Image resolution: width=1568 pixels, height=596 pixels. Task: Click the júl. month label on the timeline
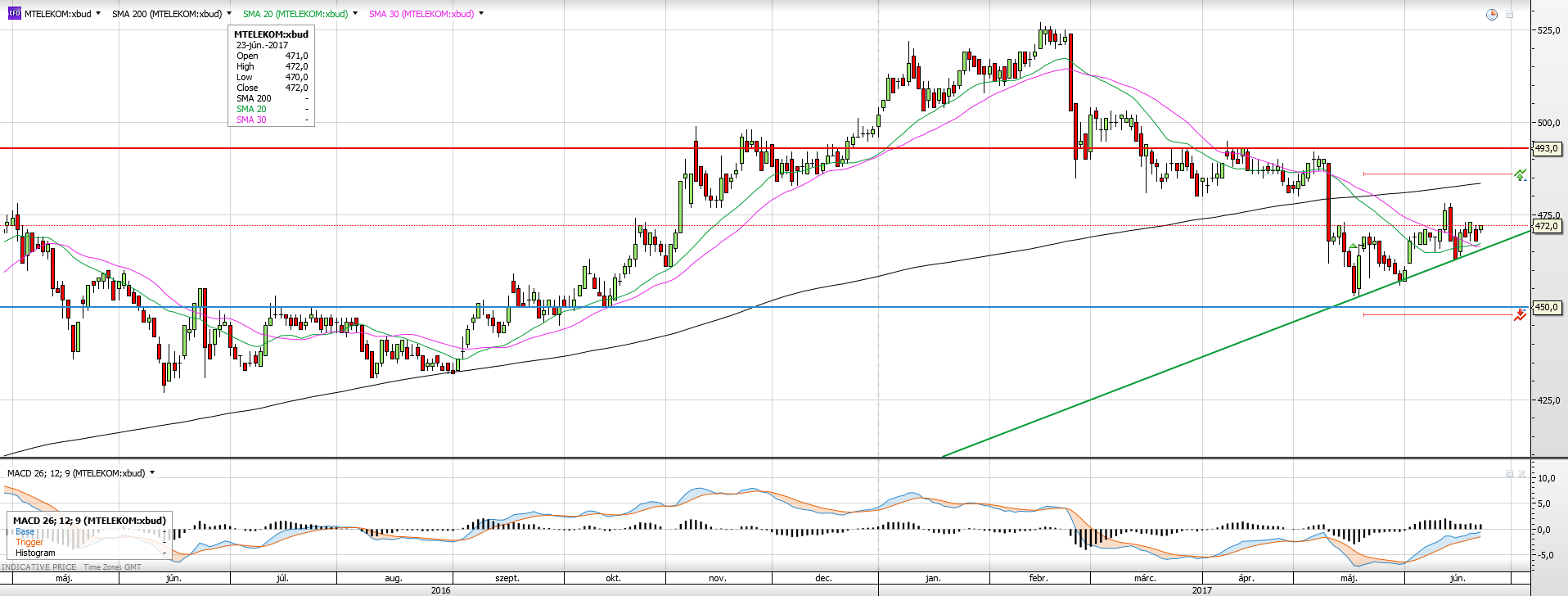pos(282,578)
